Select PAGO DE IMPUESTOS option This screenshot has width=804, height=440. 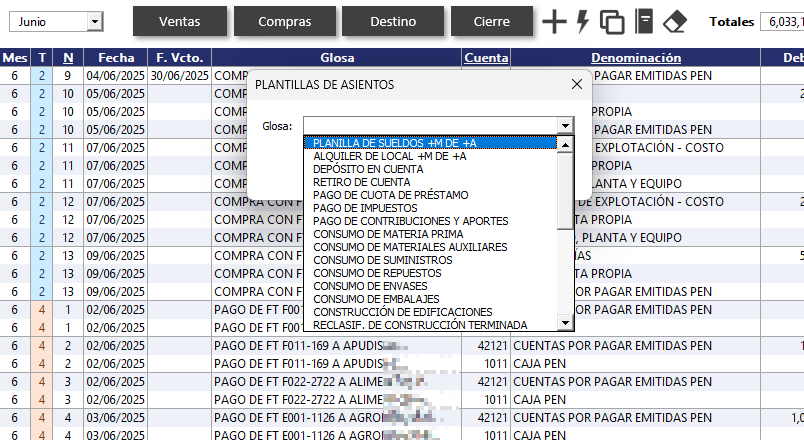(430, 208)
